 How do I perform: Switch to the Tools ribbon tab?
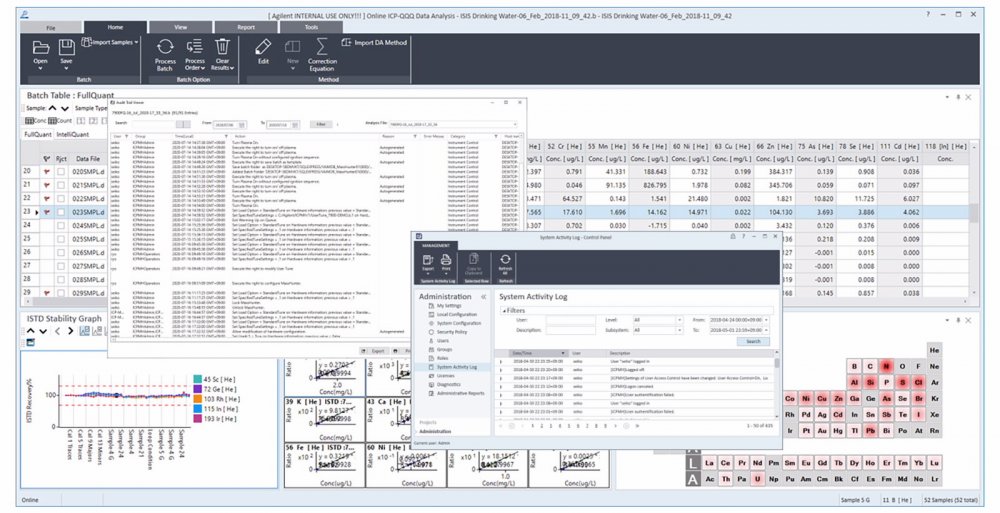(311, 27)
